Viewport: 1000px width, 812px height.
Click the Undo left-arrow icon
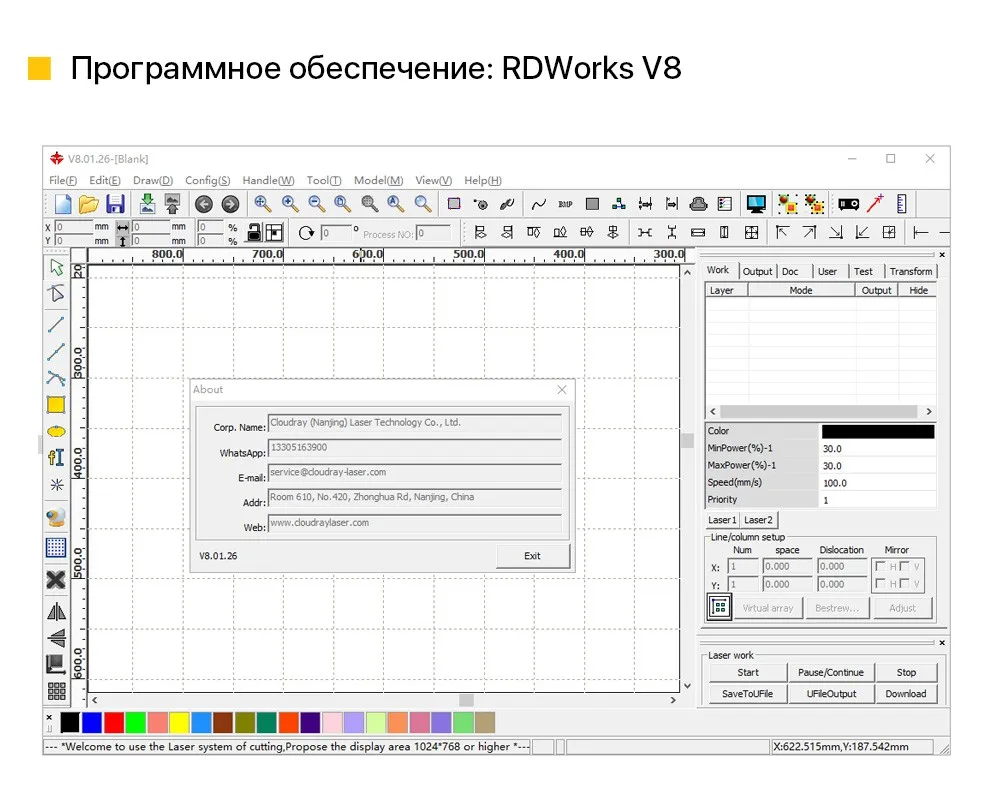pos(204,204)
